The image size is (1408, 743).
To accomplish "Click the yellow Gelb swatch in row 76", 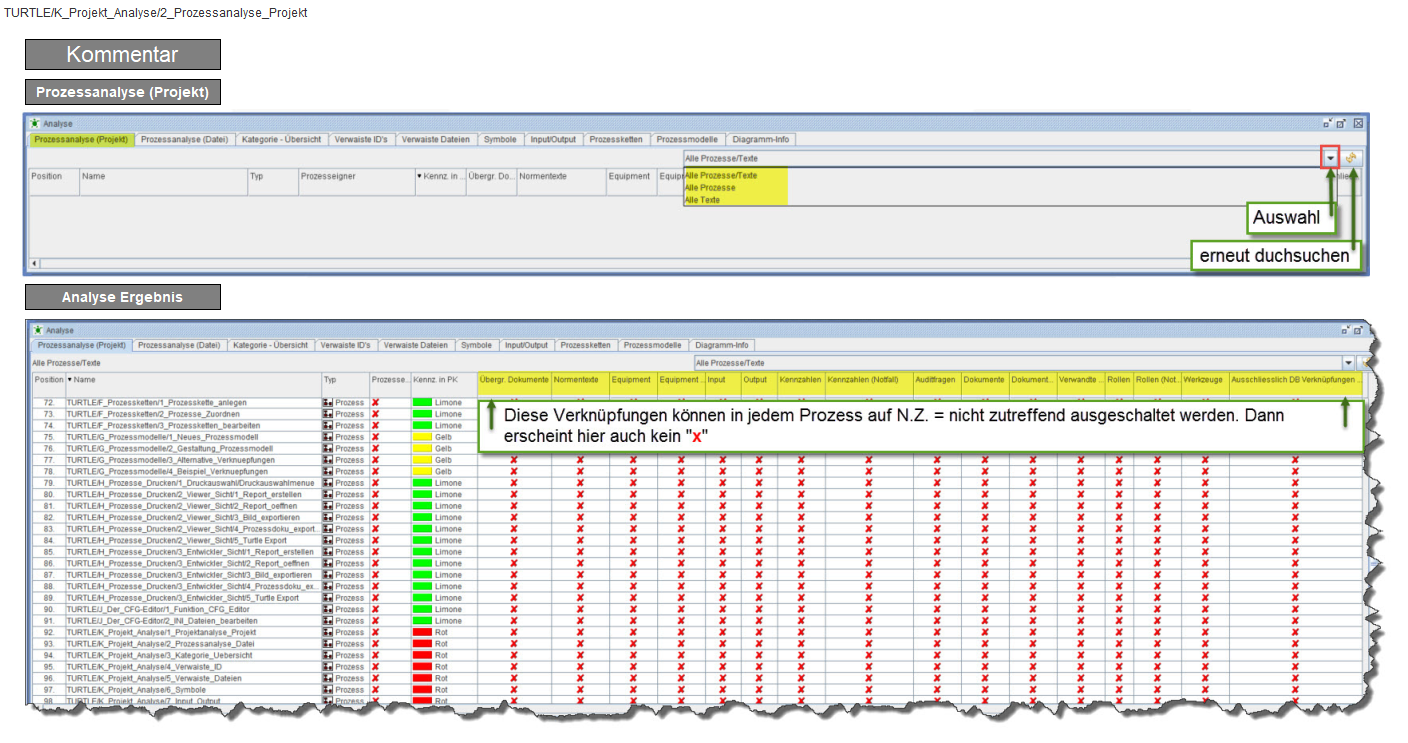I will [423, 448].
